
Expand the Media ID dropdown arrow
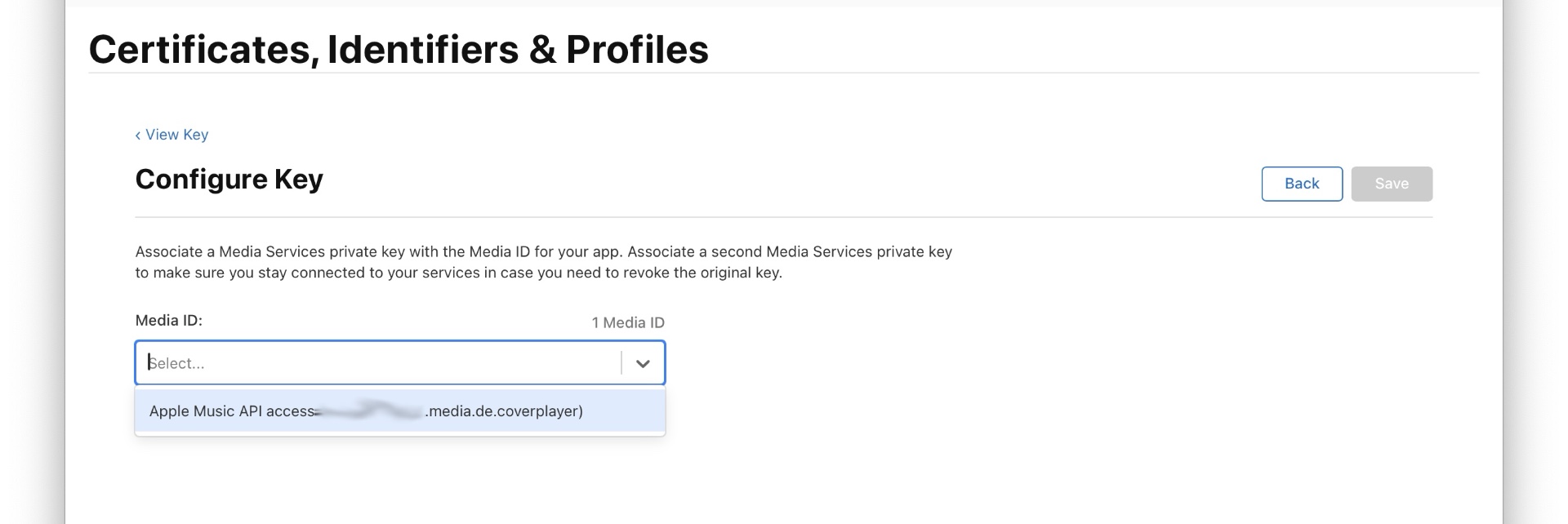[x=643, y=363]
